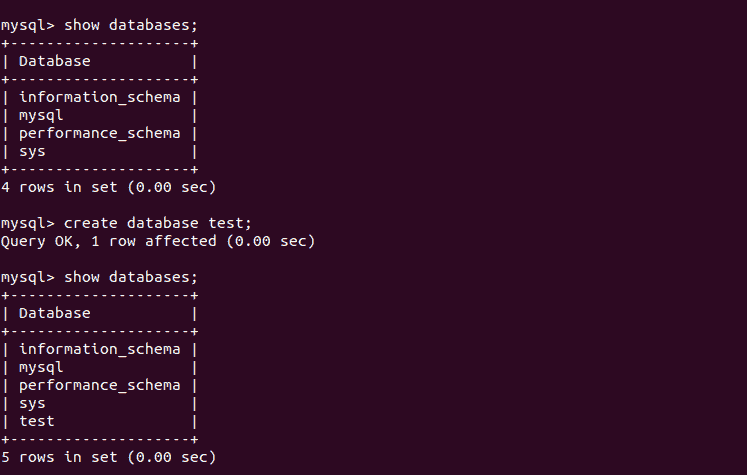Click the Database header in the four-row table

55,61
